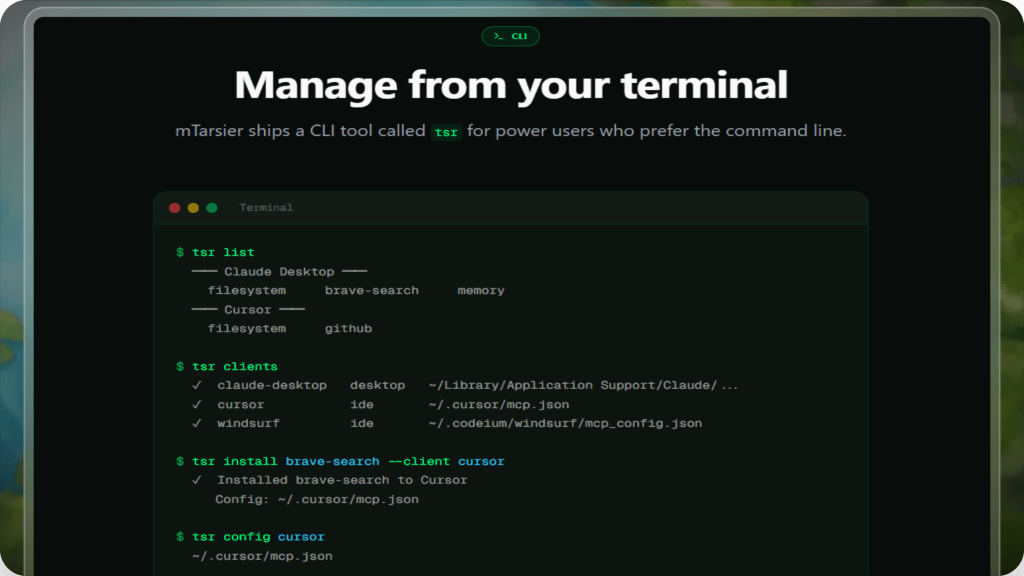
Task: Click the CLI badge above the heading
Action: tap(510, 36)
